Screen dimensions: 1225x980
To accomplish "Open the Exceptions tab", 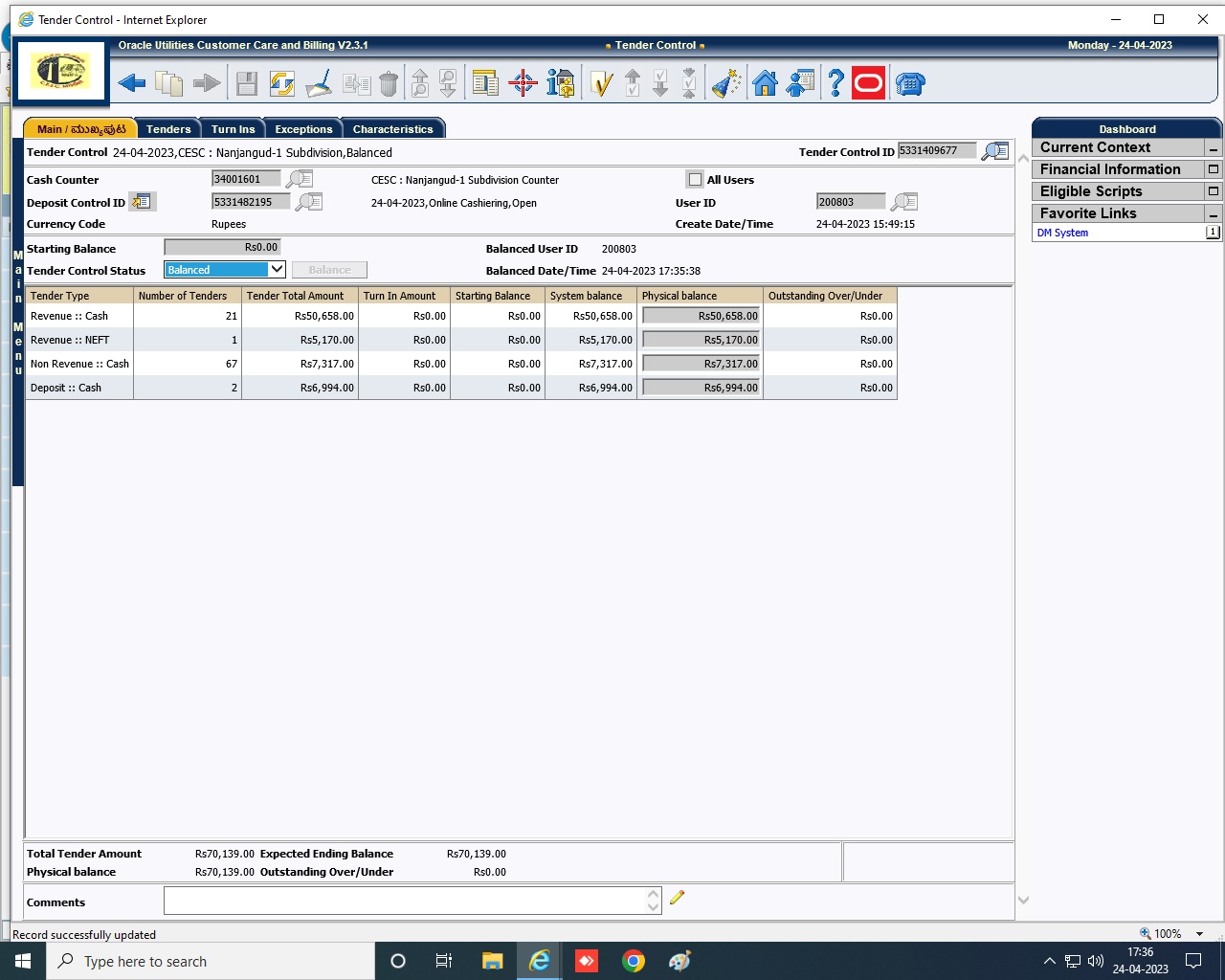I will (303, 129).
